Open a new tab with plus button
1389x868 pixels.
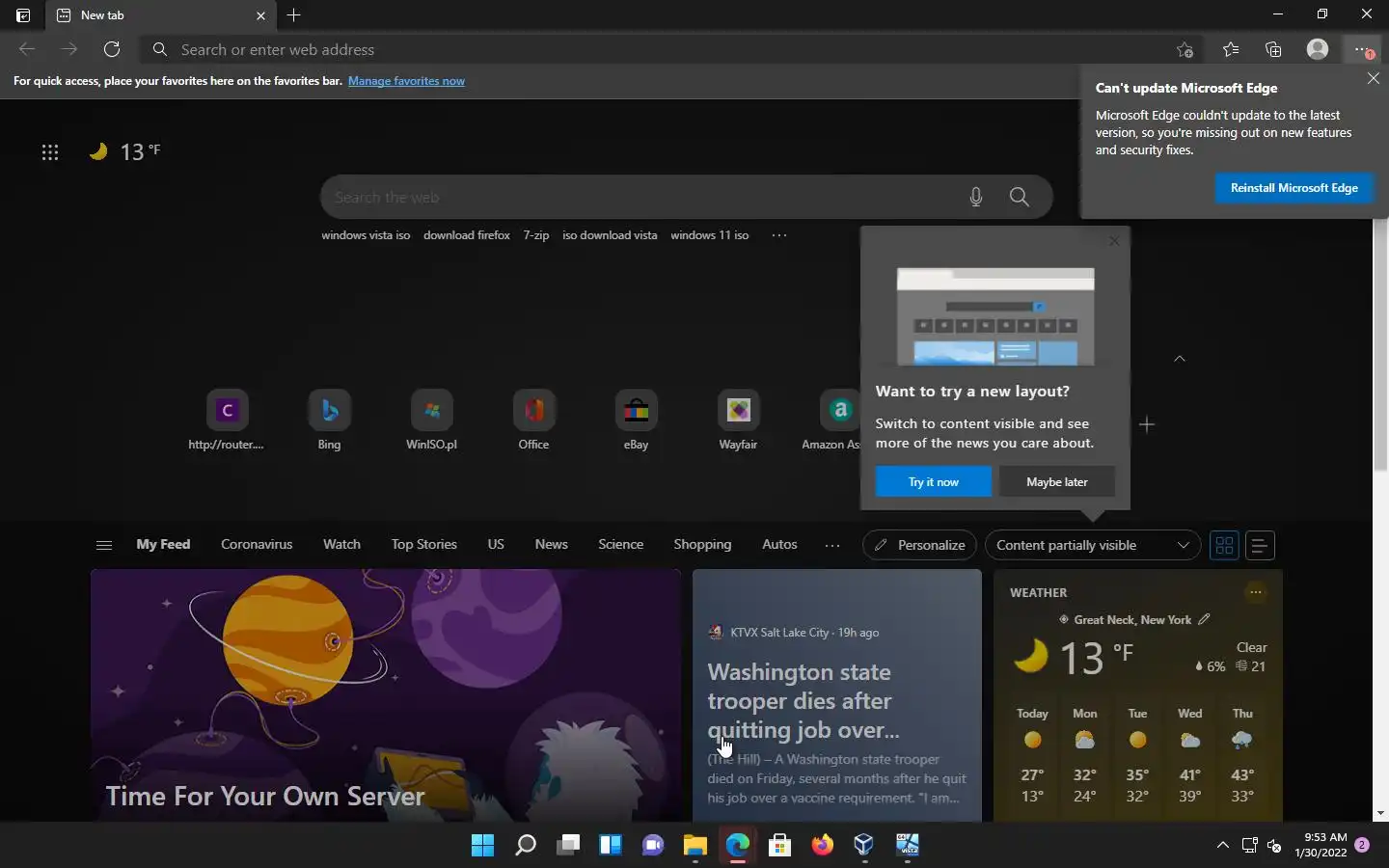(x=294, y=15)
